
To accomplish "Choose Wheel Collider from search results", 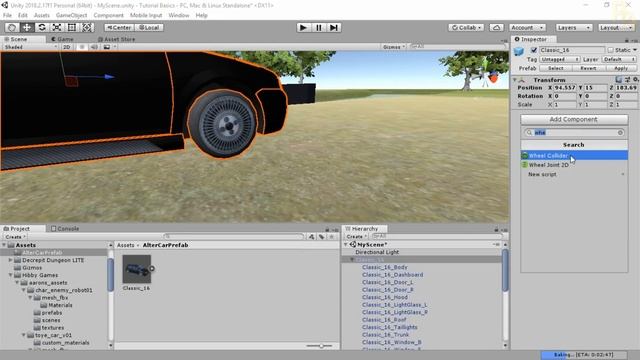I will click(574, 156).
